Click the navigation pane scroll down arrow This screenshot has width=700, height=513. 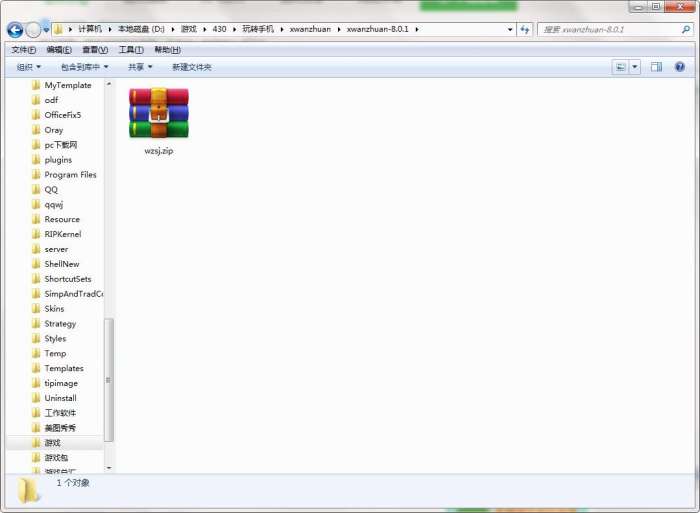pyautogui.click(x=108, y=468)
